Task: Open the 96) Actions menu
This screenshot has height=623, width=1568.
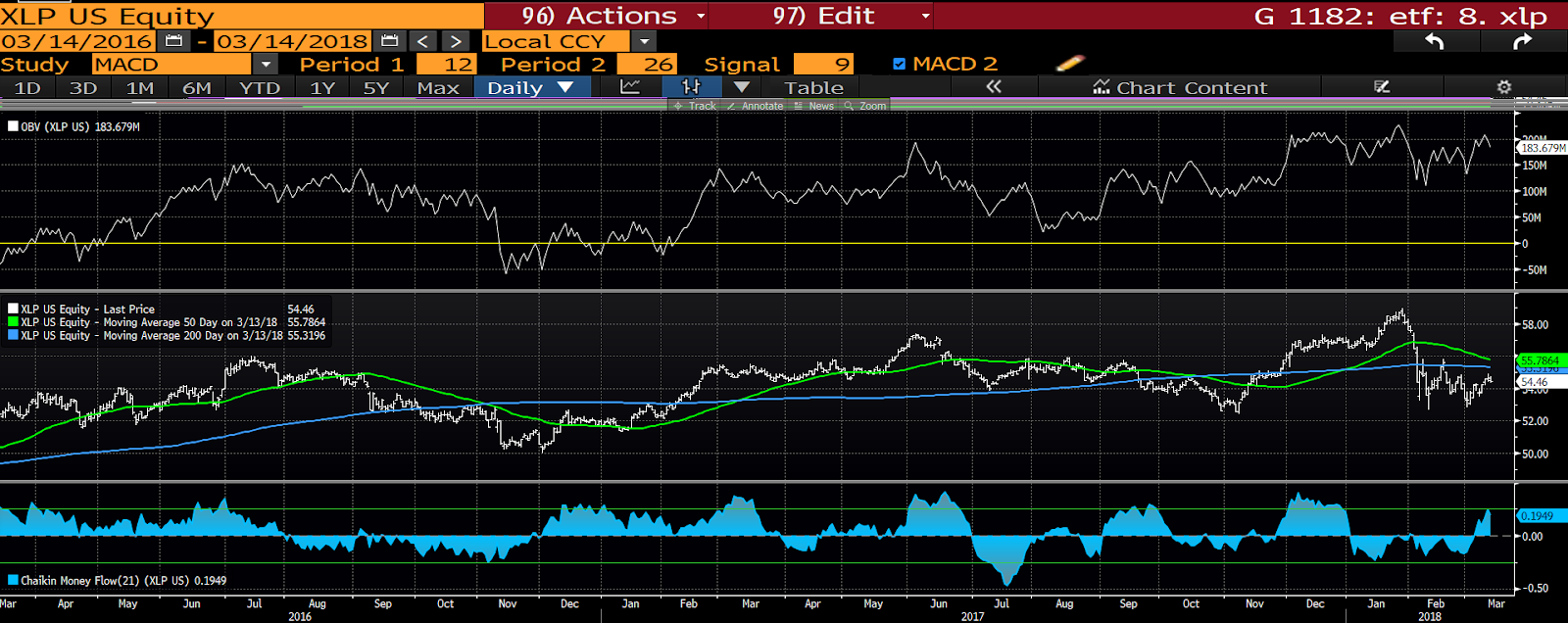Action: (597, 15)
